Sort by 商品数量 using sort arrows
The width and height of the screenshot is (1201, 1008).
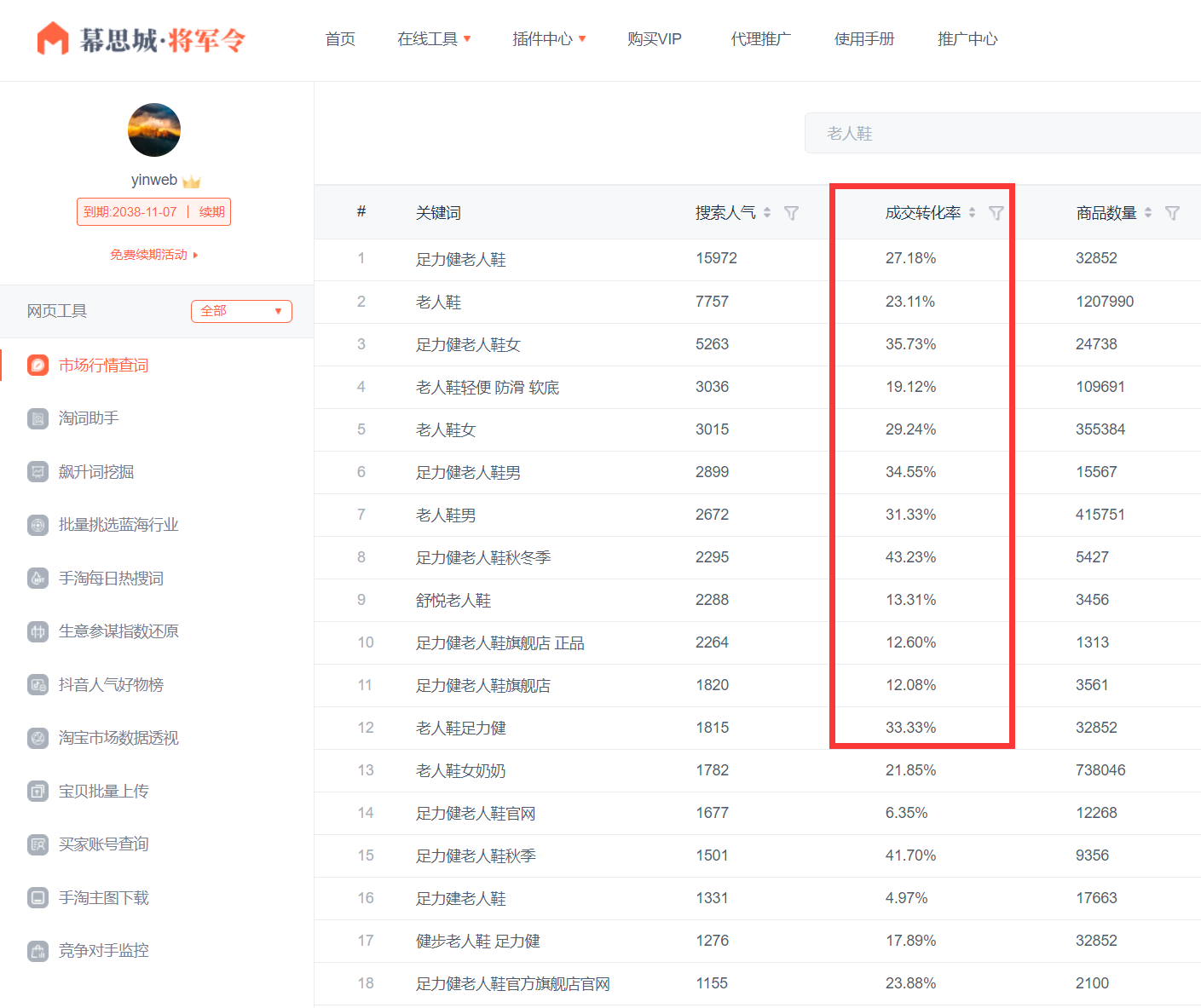(1148, 213)
